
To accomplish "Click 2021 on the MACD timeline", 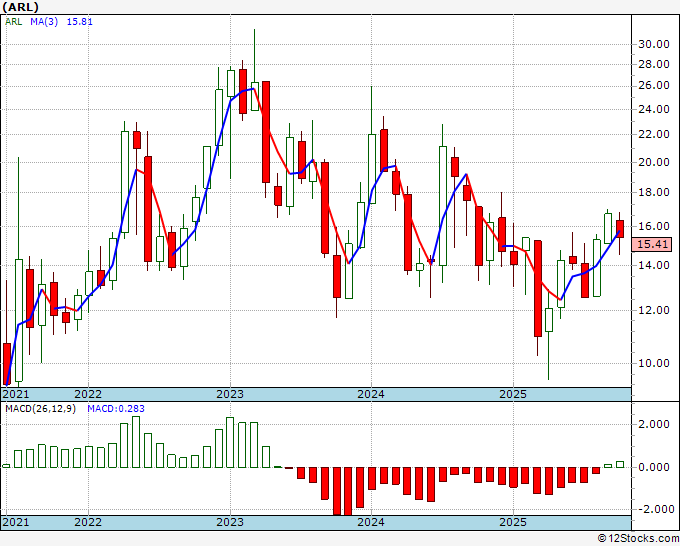I will [16, 522].
